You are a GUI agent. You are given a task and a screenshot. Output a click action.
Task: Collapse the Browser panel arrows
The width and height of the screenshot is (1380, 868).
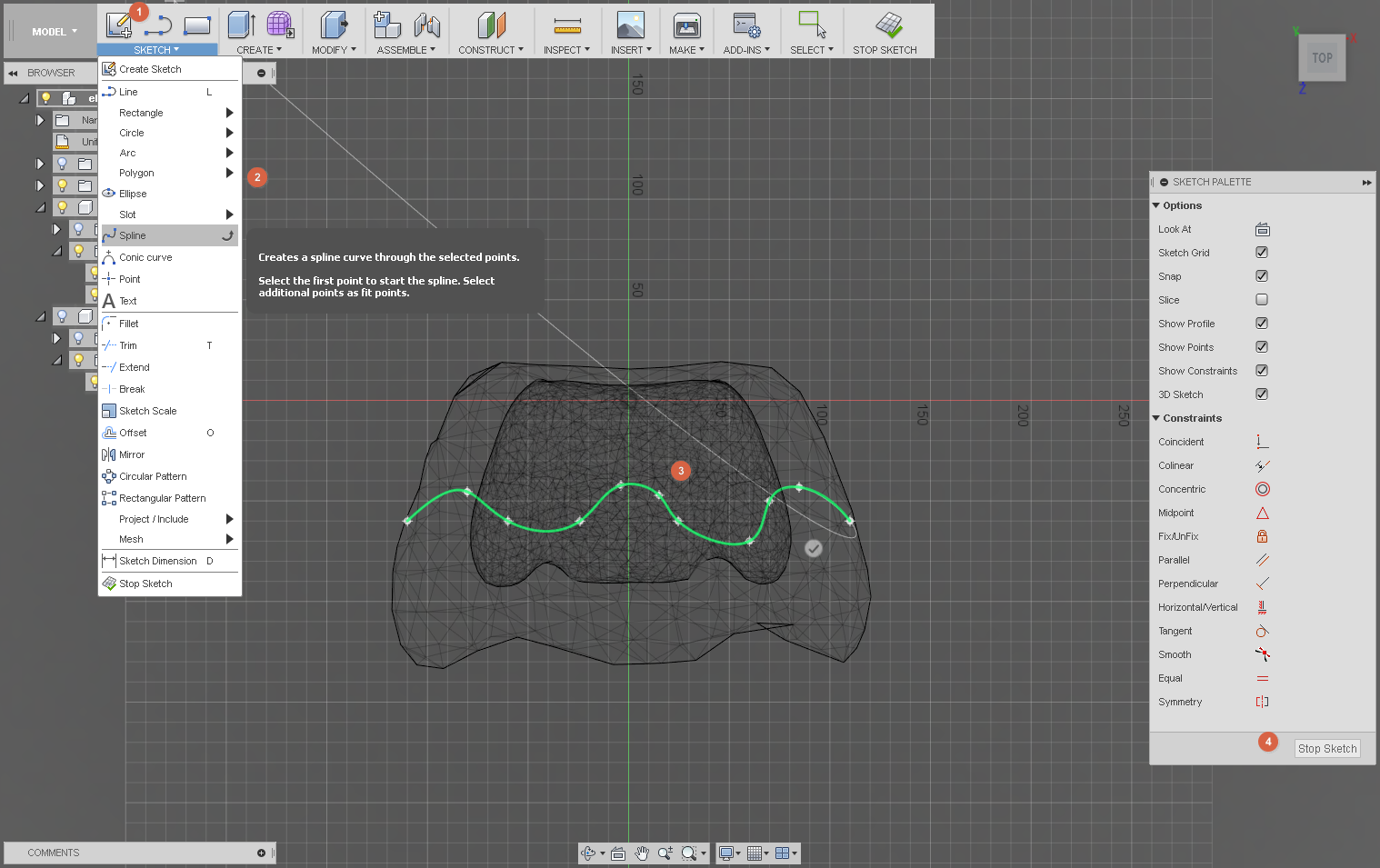click(x=13, y=73)
